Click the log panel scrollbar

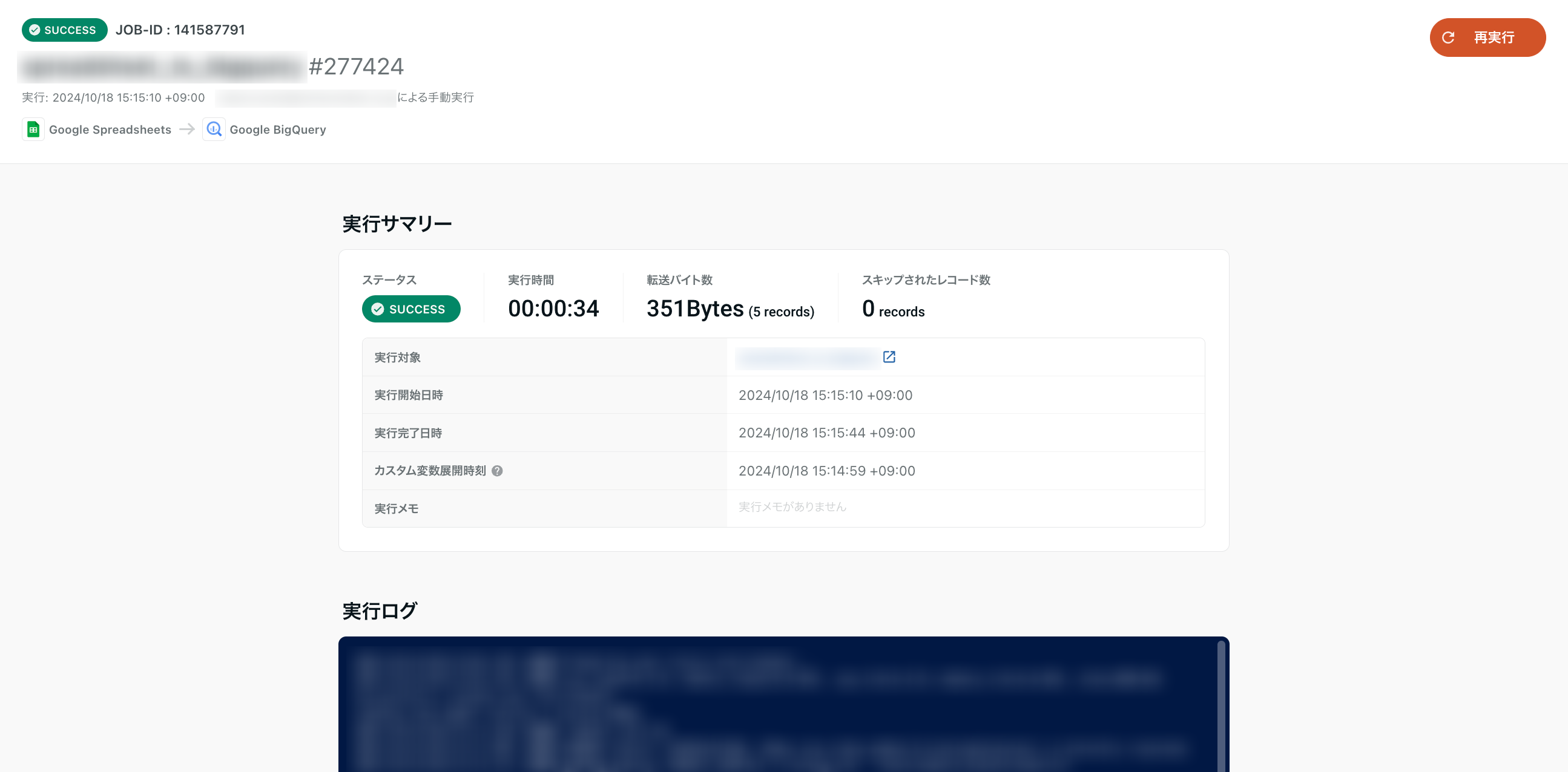click(1220, 705)
